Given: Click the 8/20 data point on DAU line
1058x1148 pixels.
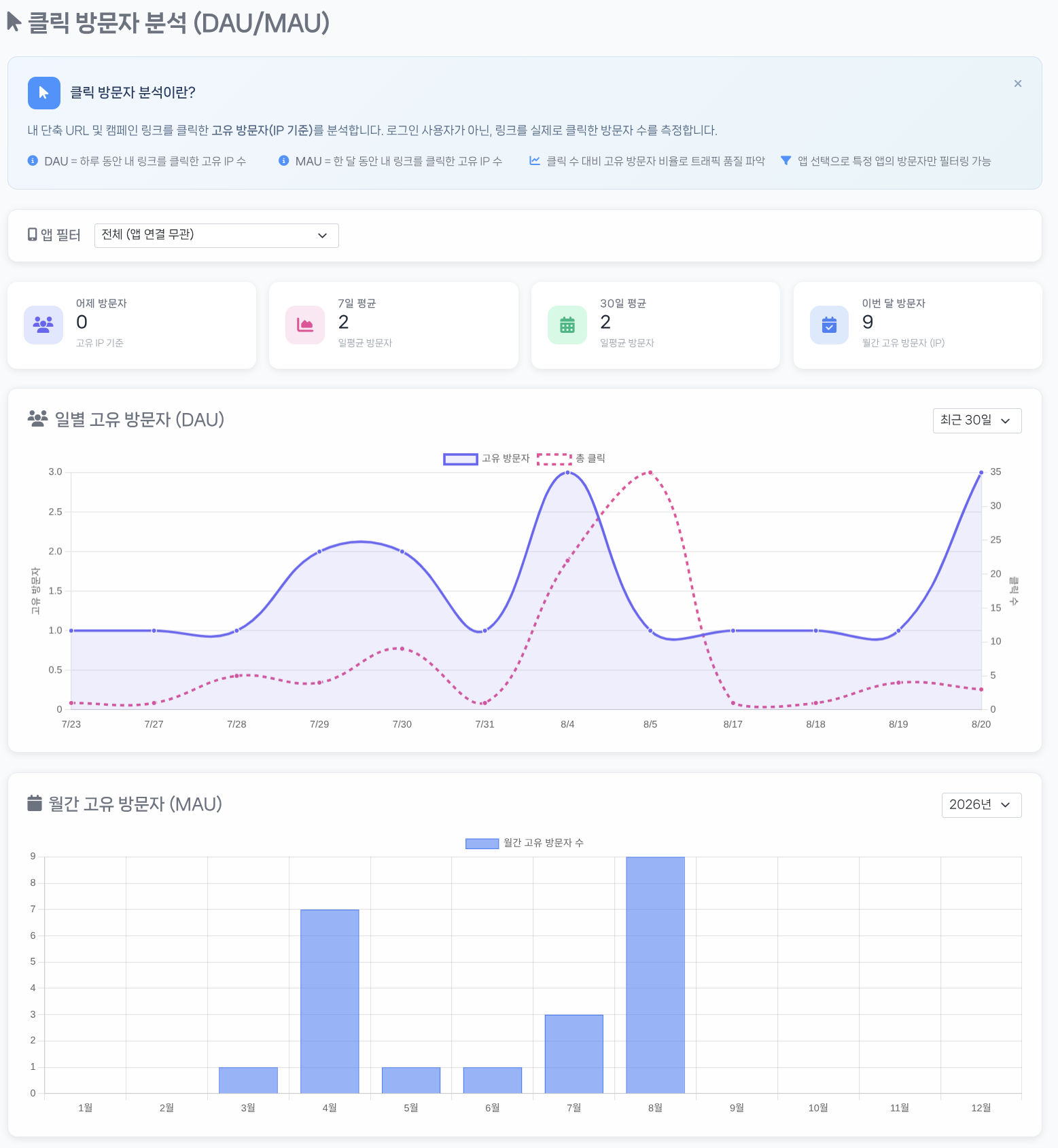Looking at the screenshot, I should [x=981, y=472].
